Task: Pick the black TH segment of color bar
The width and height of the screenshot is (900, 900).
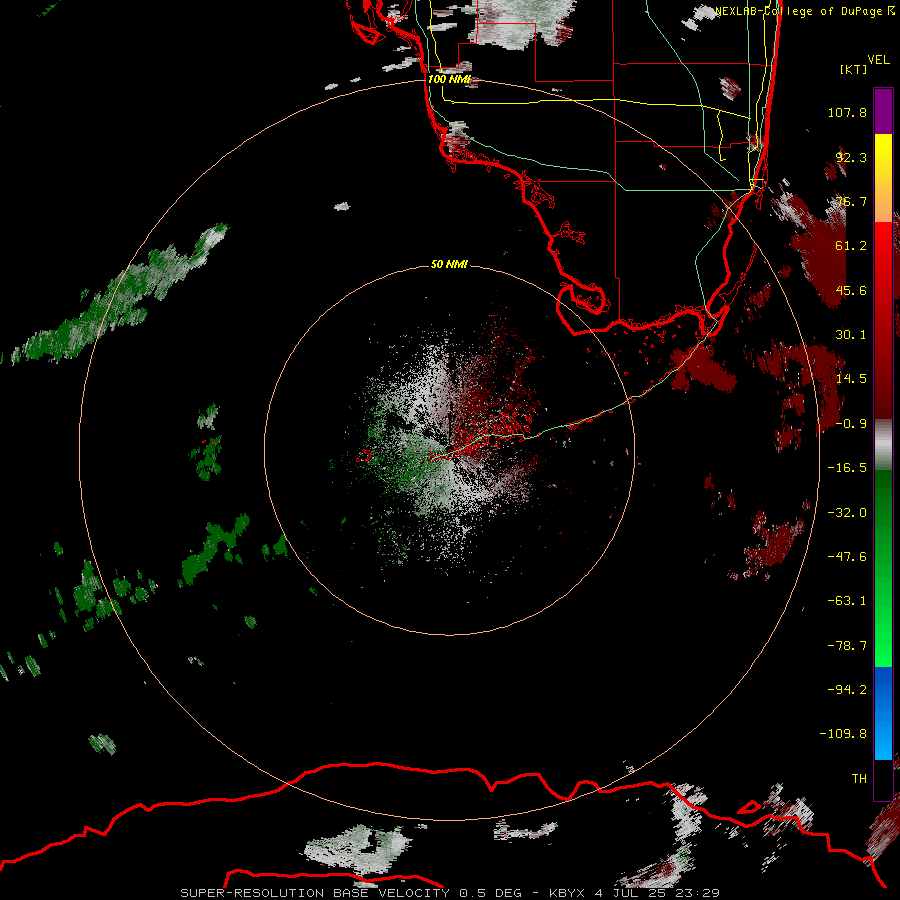Action: click(x=883, y=779)
